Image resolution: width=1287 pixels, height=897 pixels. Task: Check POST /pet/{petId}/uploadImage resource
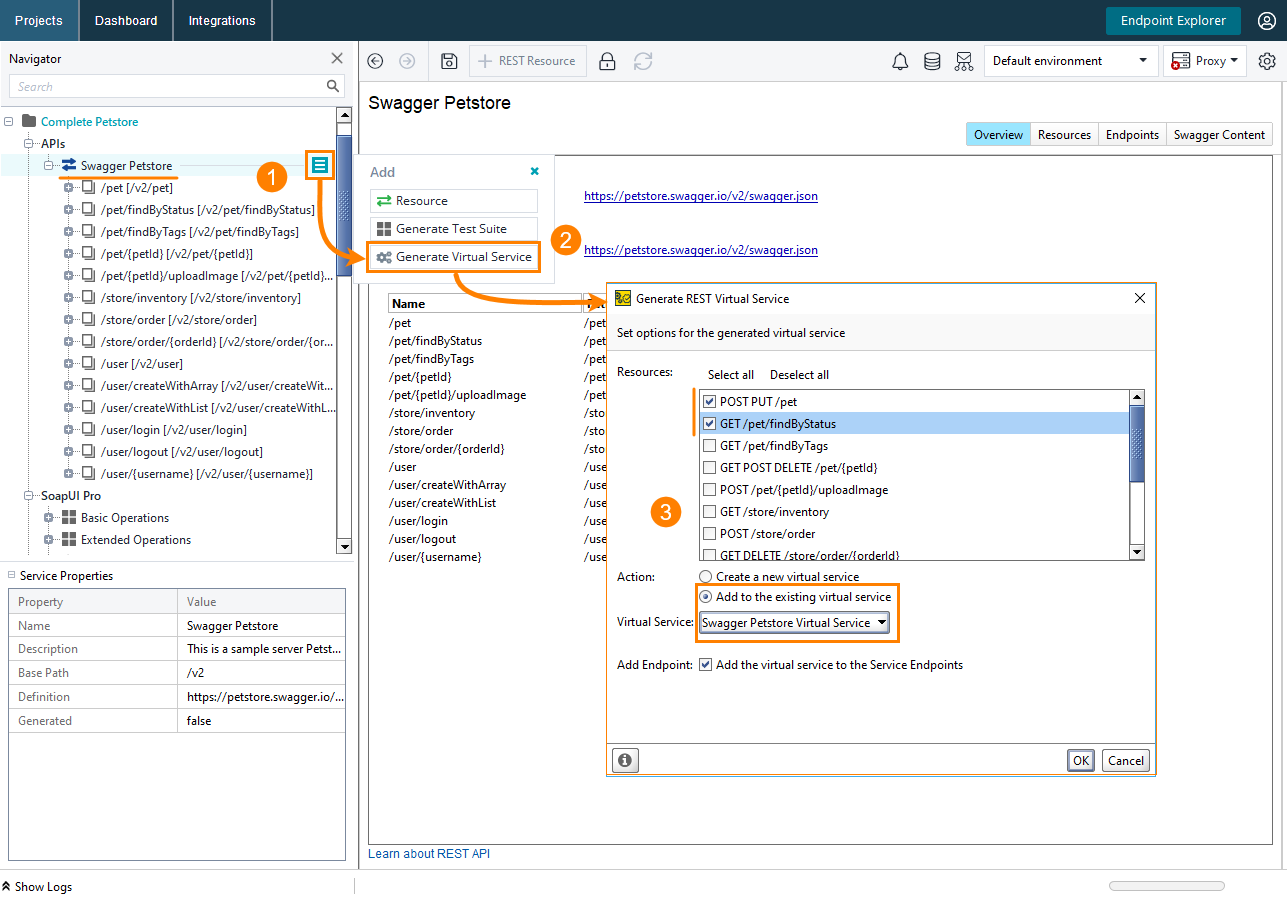point(709,489)
